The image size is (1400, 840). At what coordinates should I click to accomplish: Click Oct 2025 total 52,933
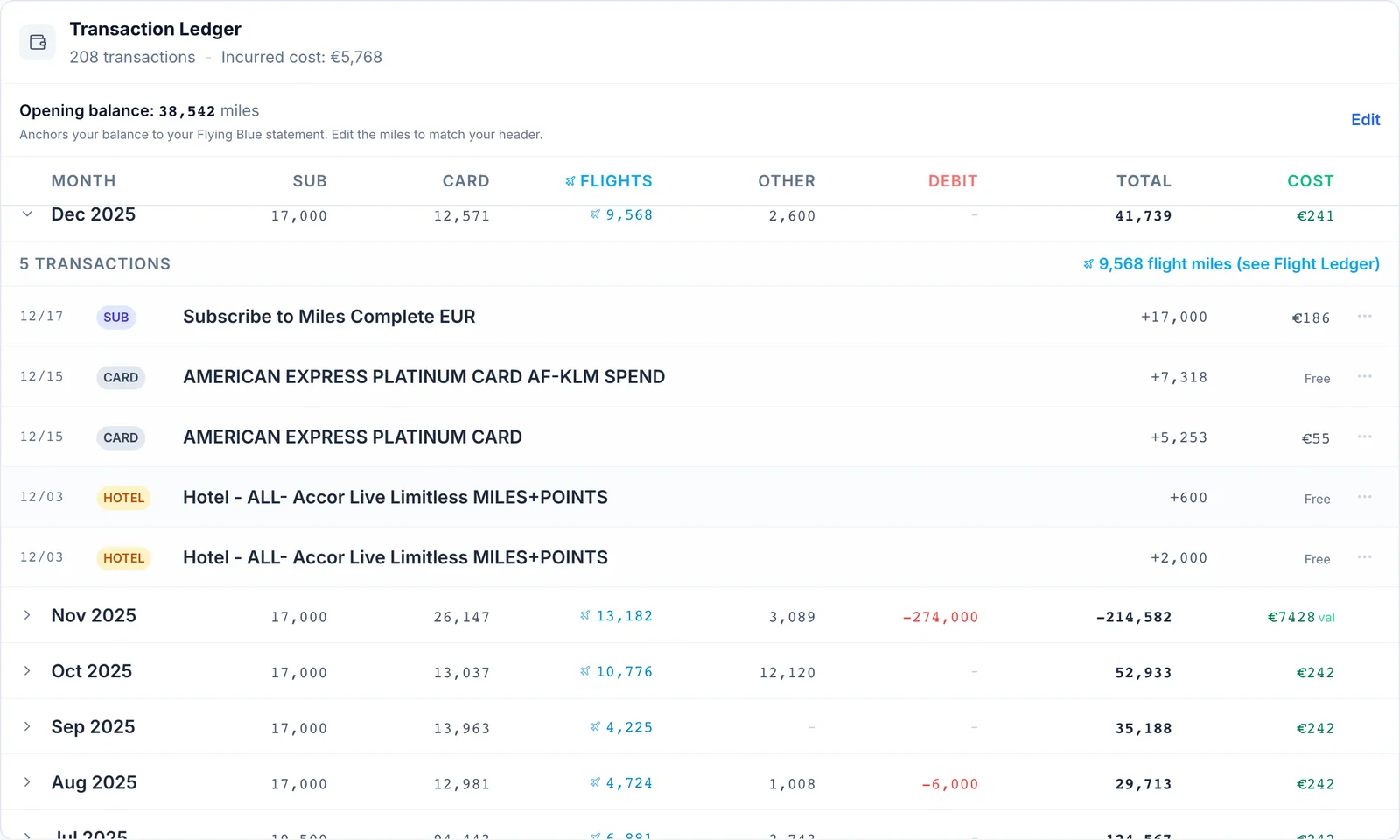tap(1144, 673)
